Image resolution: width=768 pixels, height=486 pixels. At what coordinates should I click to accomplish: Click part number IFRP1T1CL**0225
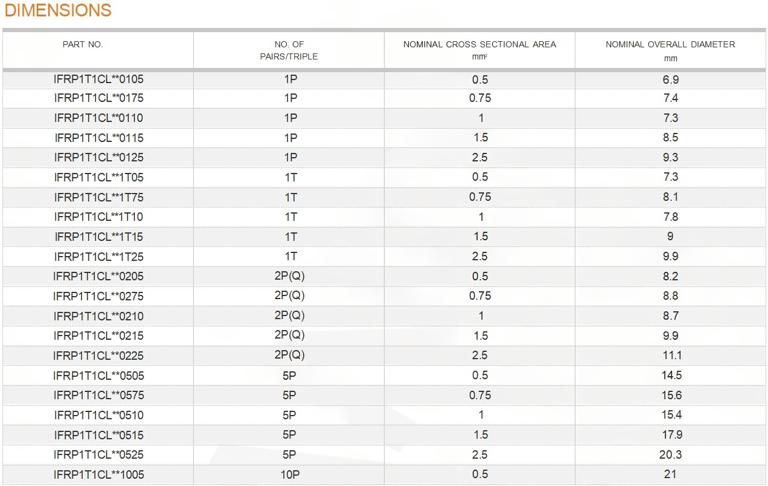(x=98, y=356)
